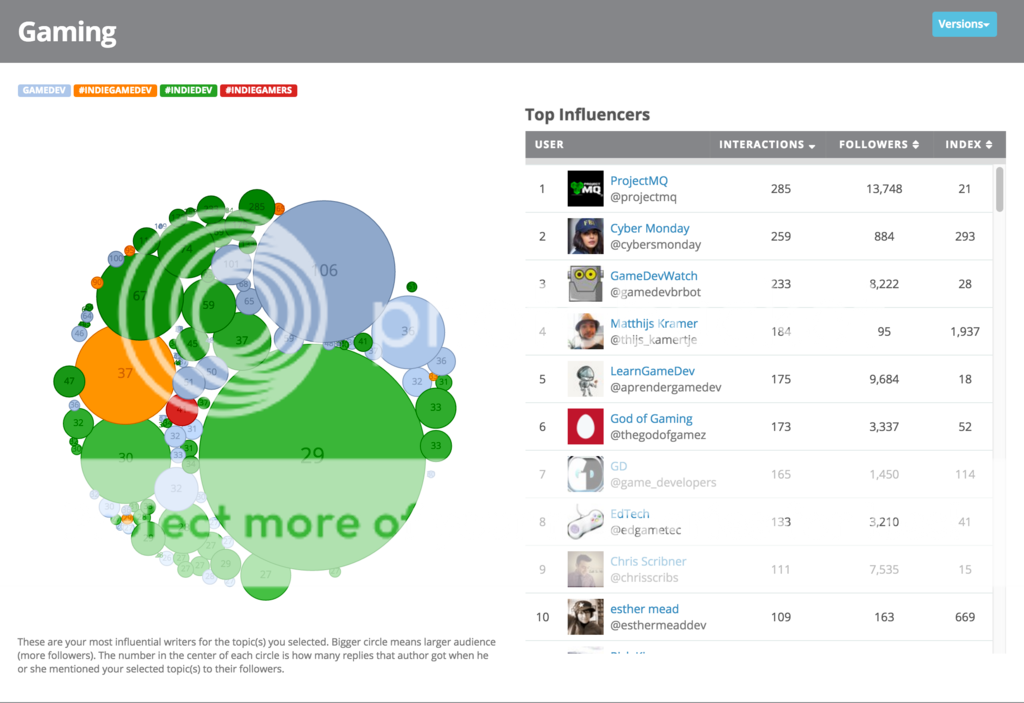Open the Versions dropdown
This screenshot has height=703, width=1024.
[x=964, y=24]
